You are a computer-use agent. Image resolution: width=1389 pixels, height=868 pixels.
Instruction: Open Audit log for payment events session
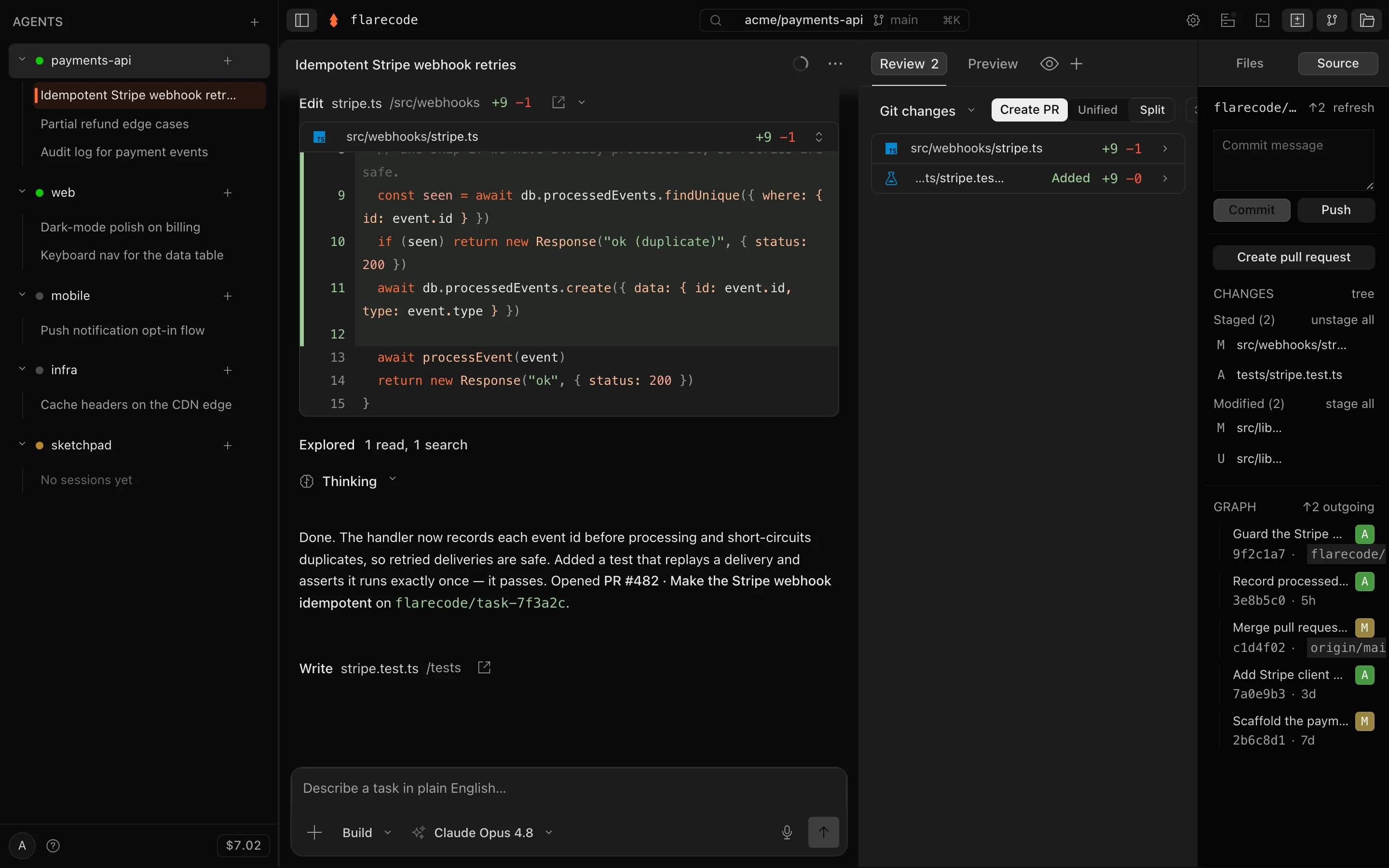point(124,152)
